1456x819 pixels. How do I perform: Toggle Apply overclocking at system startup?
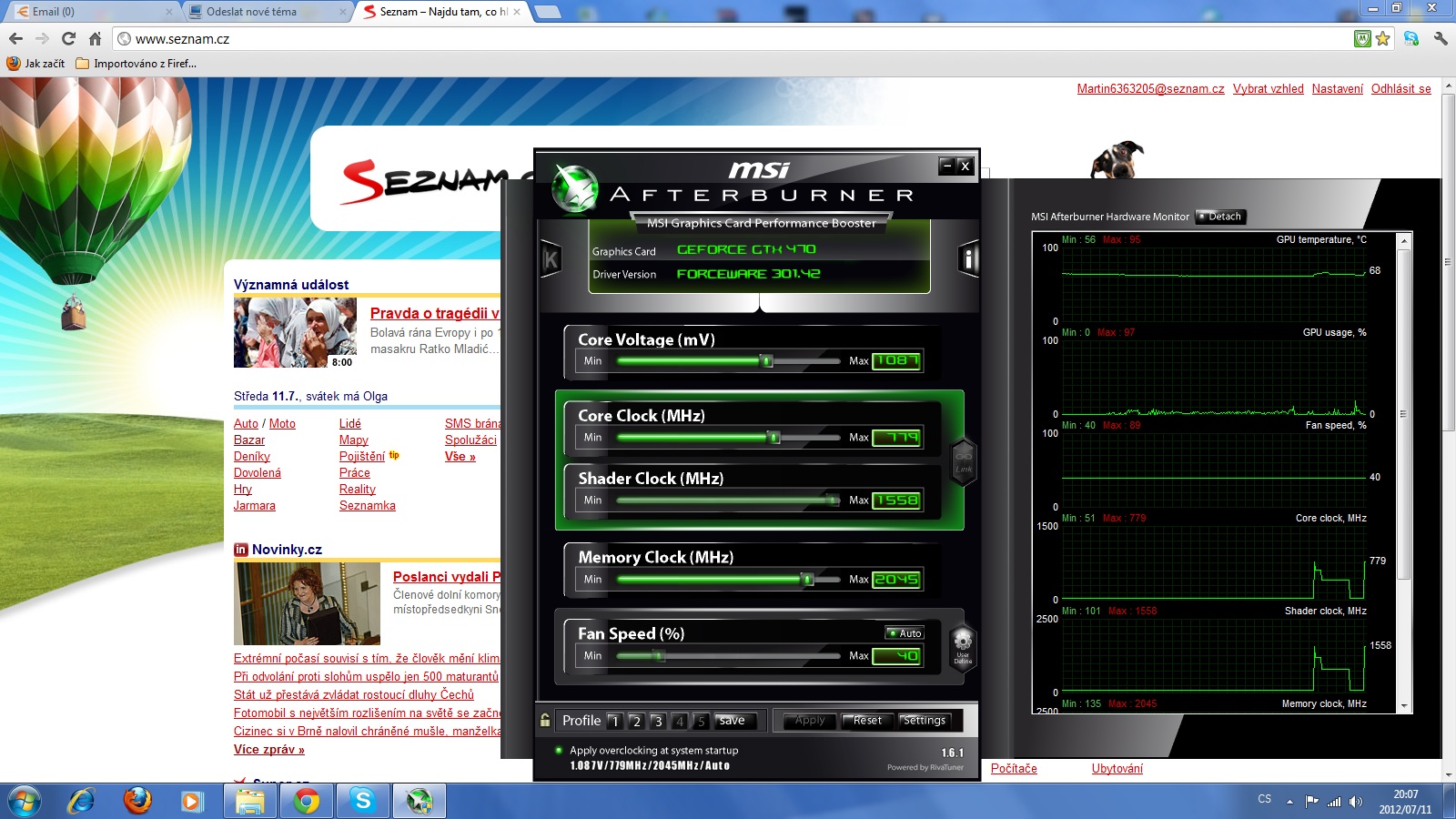[x=559, y=751]
